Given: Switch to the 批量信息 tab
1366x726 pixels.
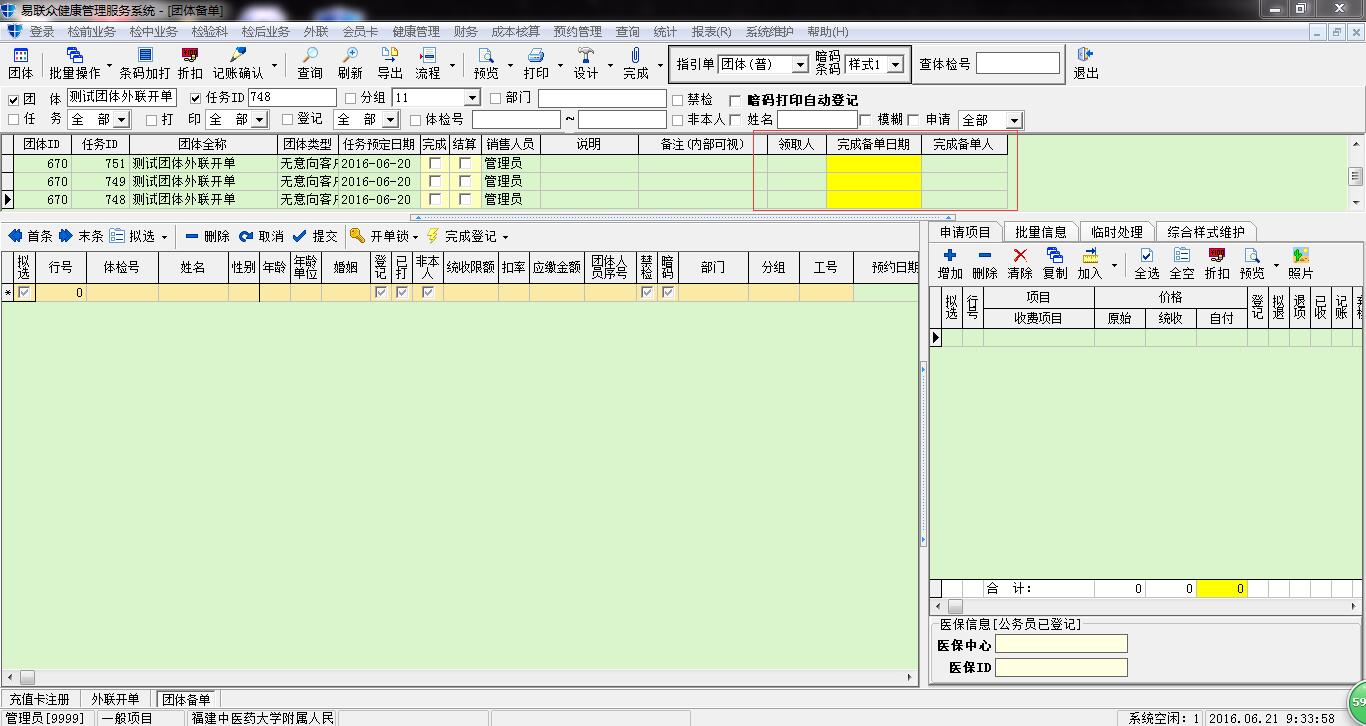Looking at the screenshot, I should point(1041,232).
